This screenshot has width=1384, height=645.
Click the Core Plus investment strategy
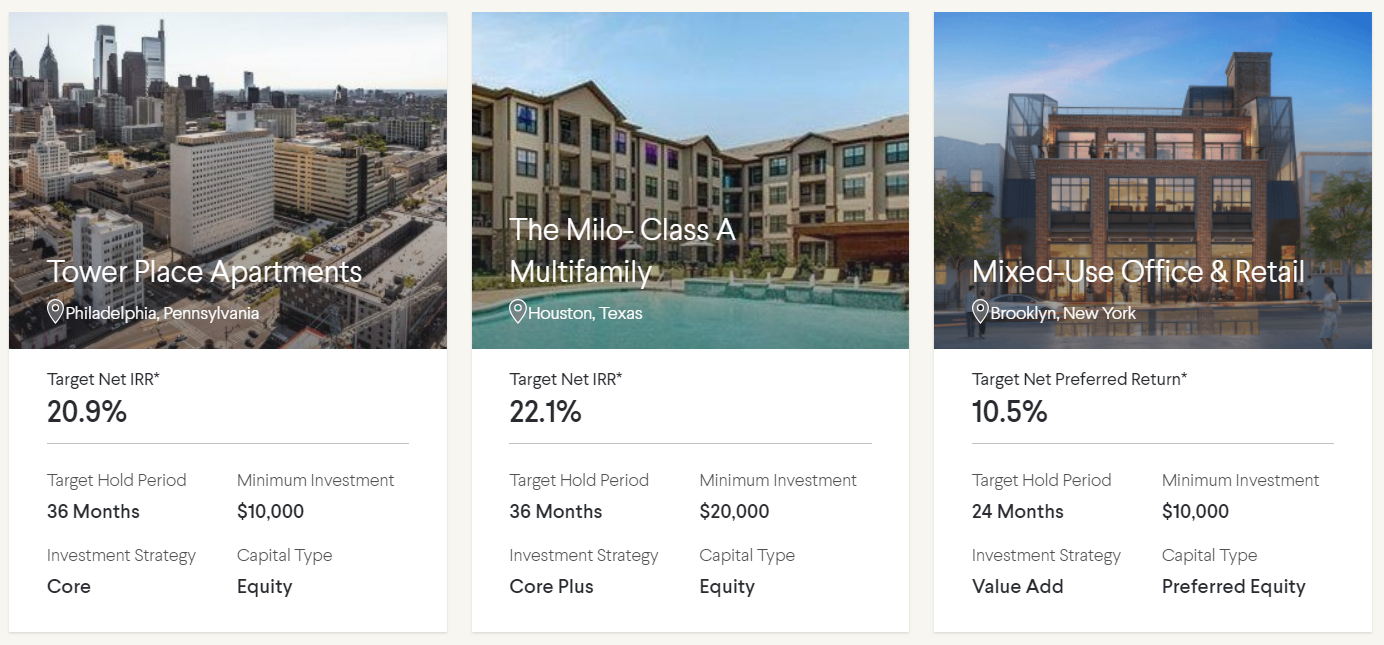coord(552,587)
